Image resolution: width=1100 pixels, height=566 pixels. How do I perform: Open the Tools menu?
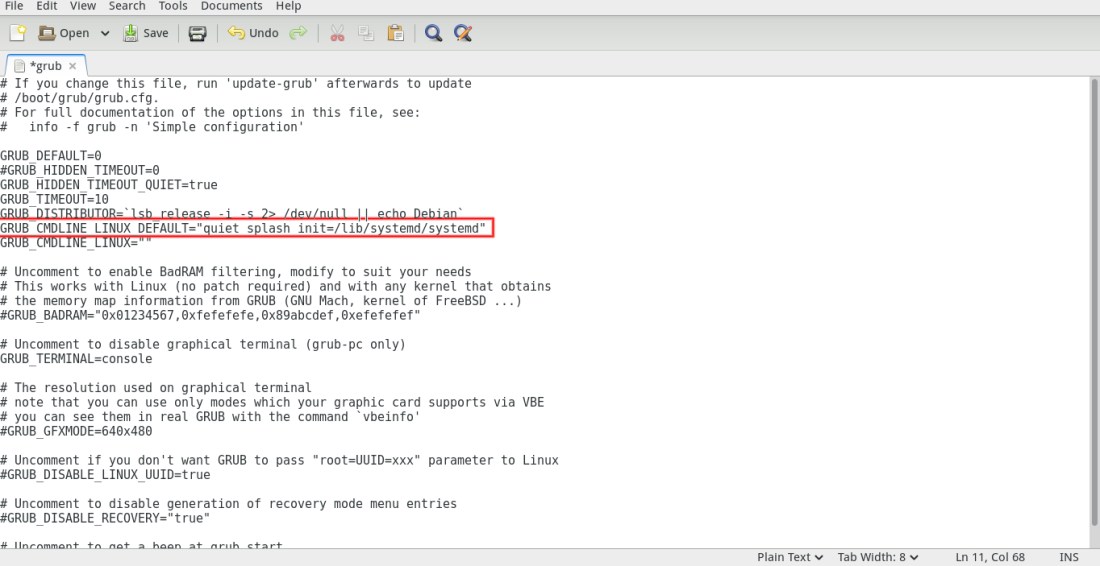click(x=172, y=6)
